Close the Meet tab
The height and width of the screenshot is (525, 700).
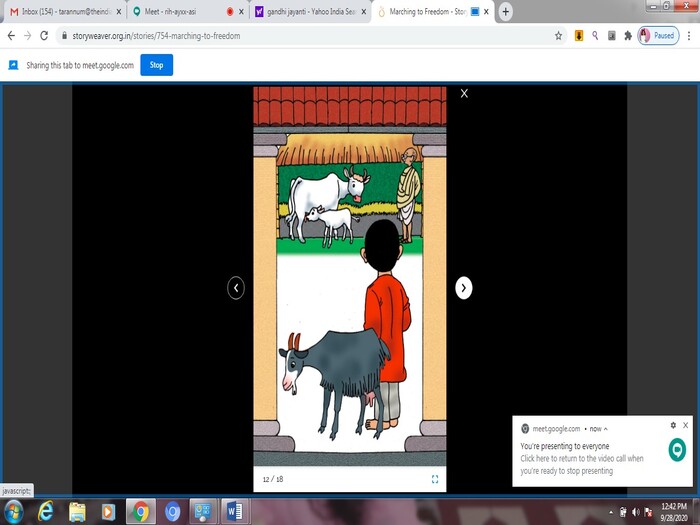(x=242, y=12)
